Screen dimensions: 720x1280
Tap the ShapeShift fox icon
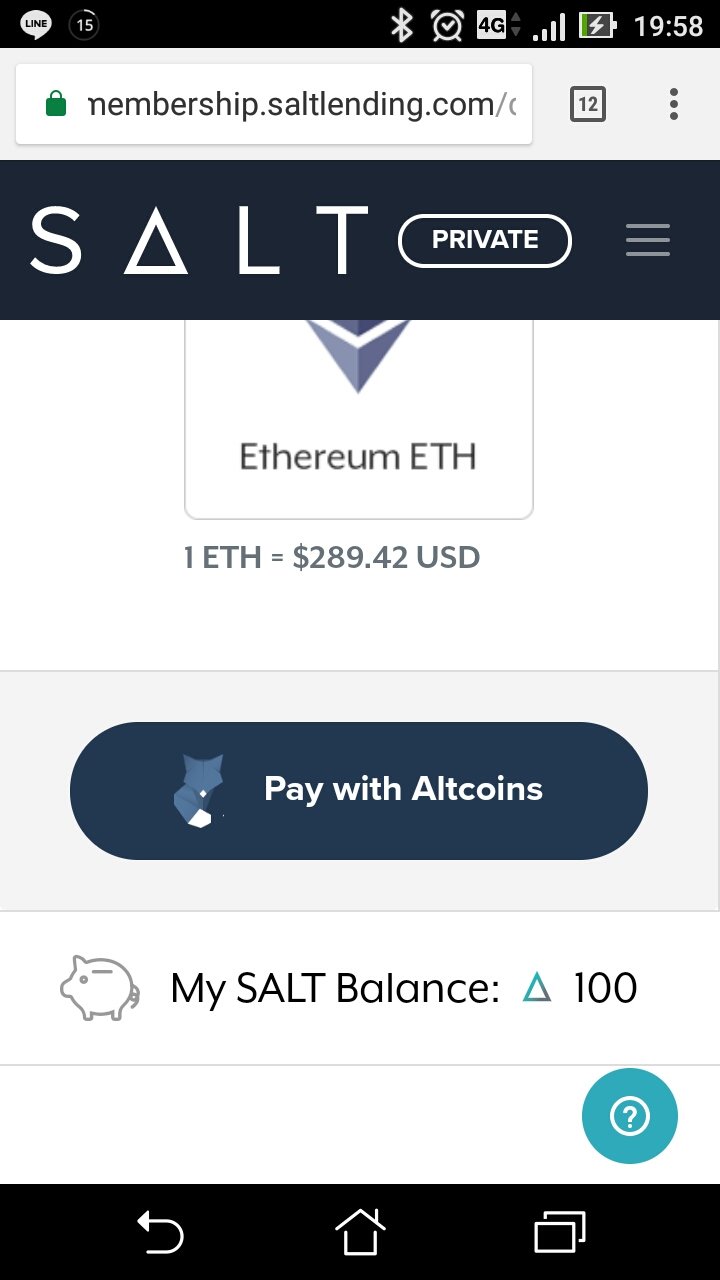[x=197, y=790]
